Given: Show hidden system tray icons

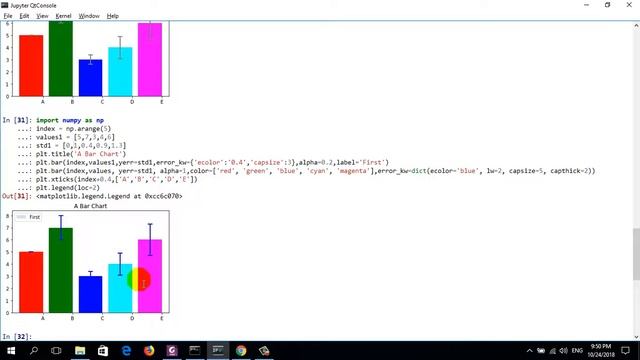Looking at the screenshot, I should (x=529, y=351).
